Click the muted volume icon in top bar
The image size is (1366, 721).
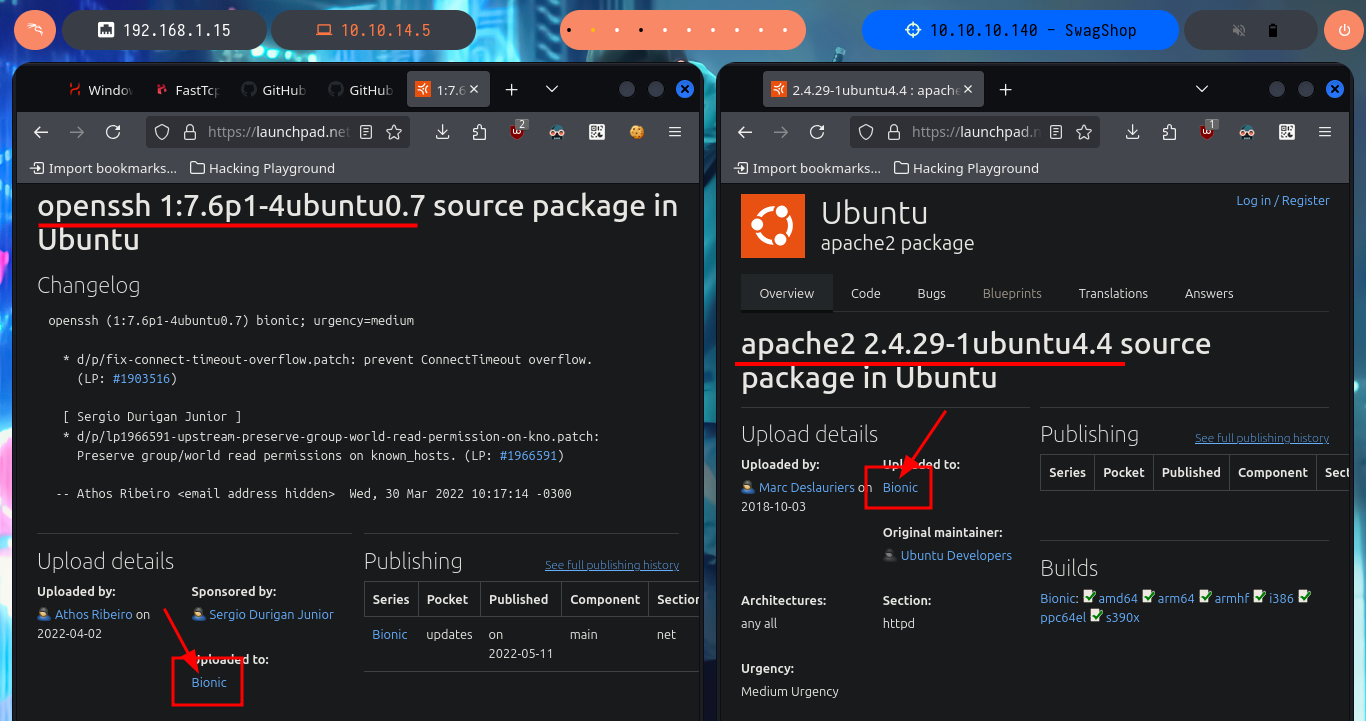[x=1239, y=30]
